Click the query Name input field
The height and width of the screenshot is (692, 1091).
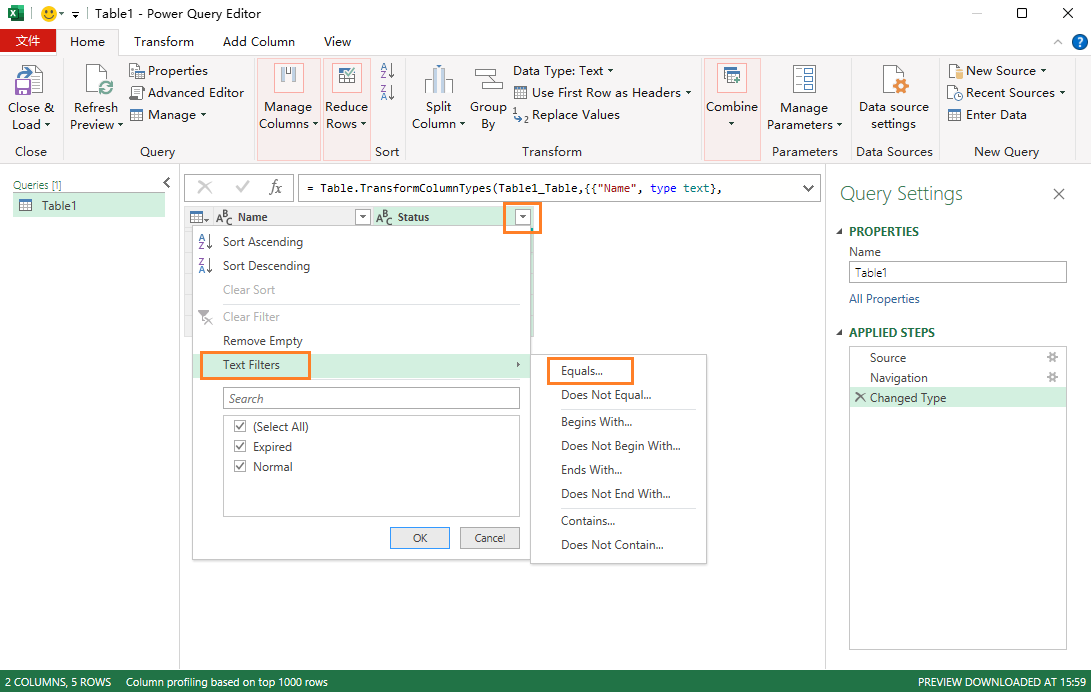click(956, 272)
